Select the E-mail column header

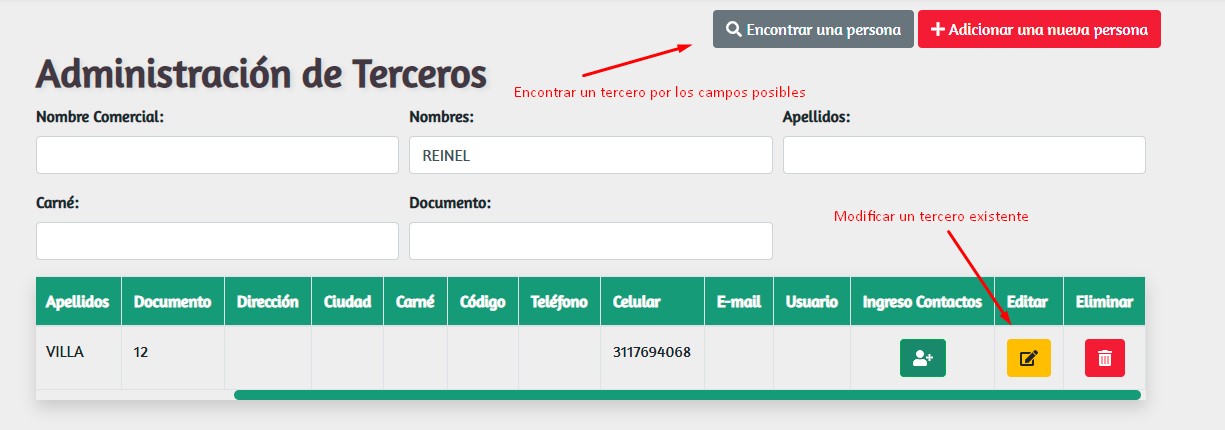click(x=738, y=302)
